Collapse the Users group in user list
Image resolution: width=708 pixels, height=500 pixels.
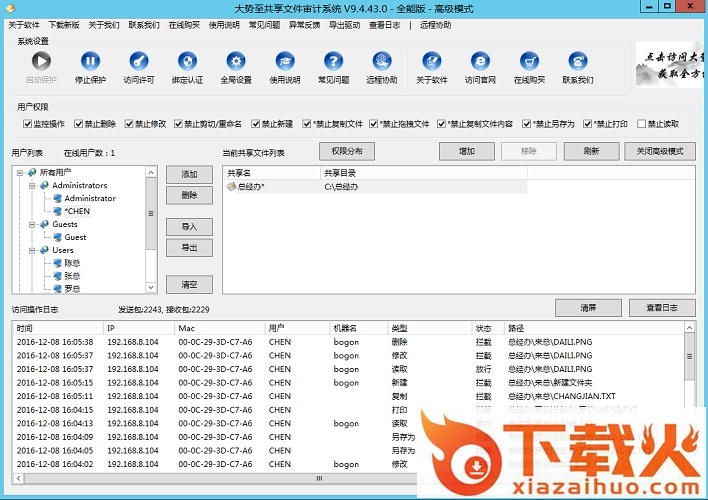click(32, 250)
